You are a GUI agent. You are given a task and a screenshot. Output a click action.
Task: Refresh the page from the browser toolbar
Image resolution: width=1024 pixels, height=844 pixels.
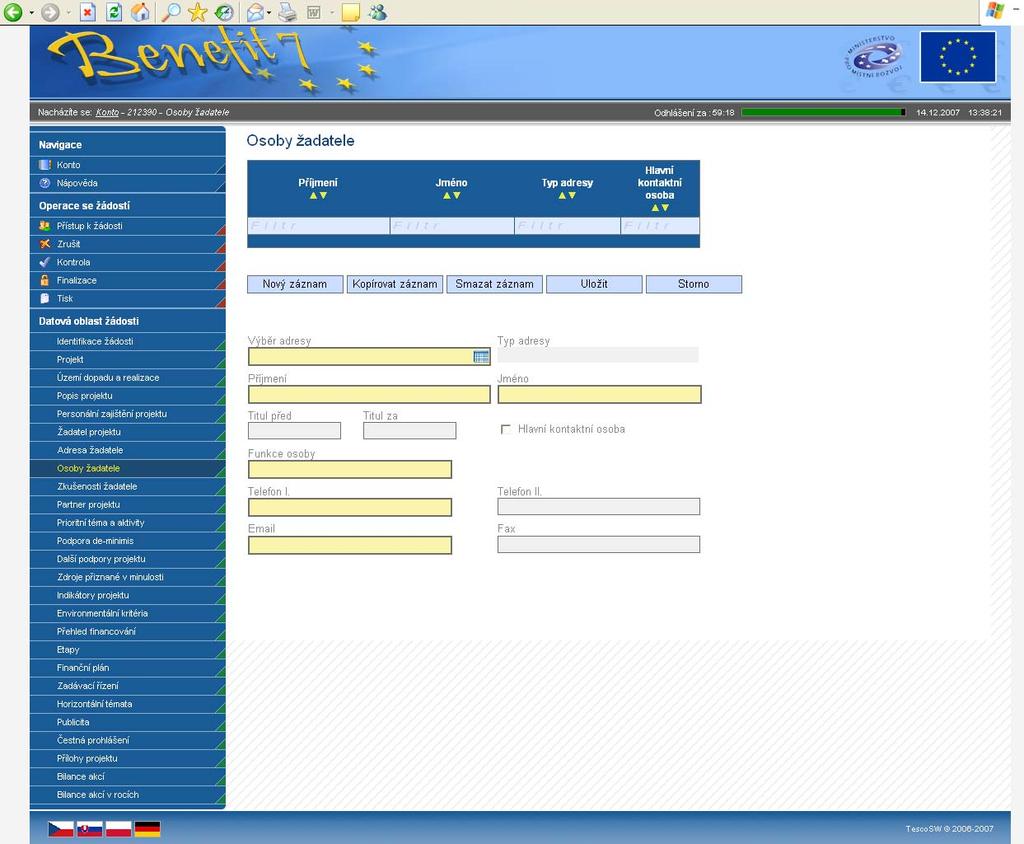pos(114,12)
